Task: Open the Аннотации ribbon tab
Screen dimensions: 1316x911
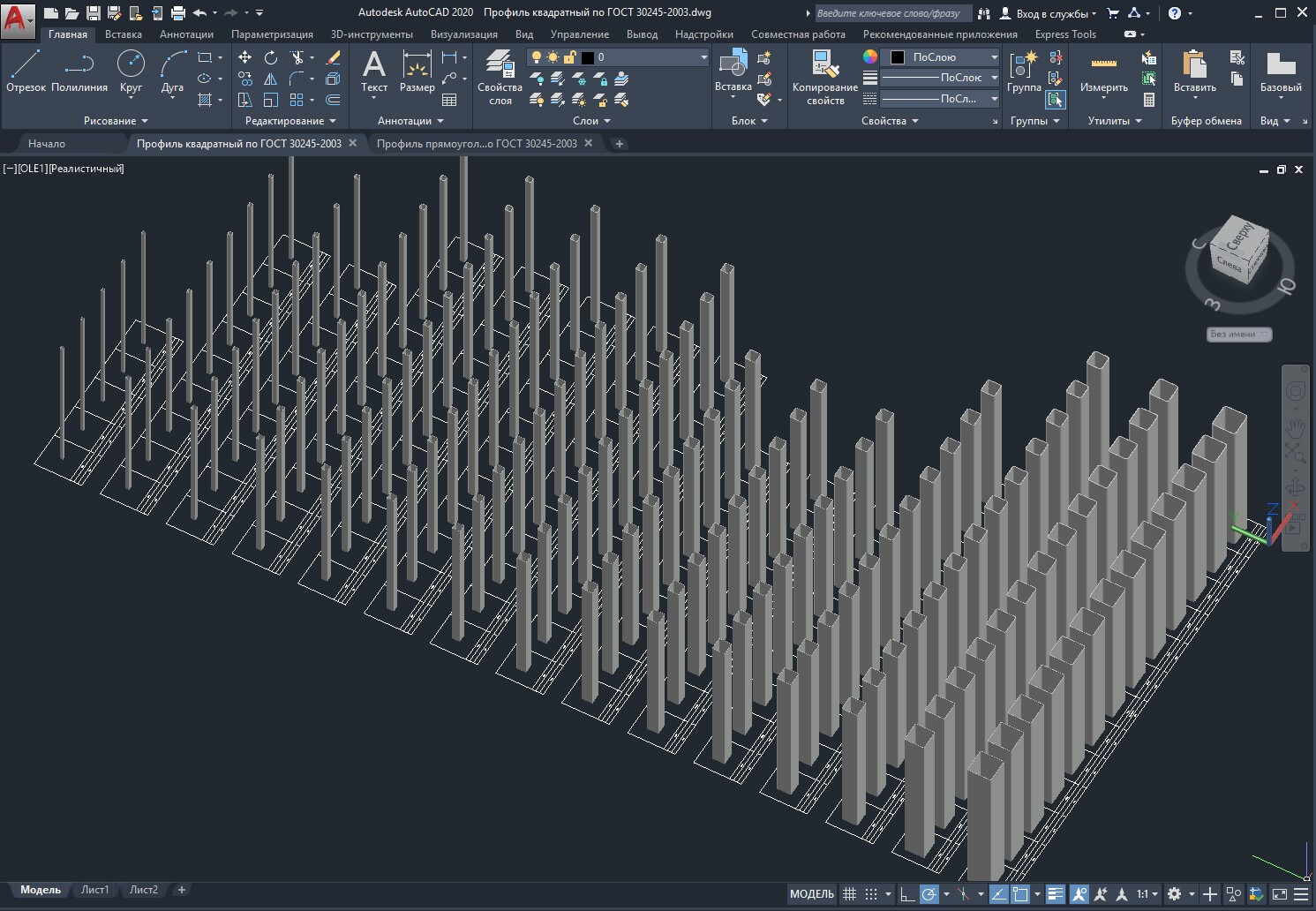Action: tap(186, 34)
